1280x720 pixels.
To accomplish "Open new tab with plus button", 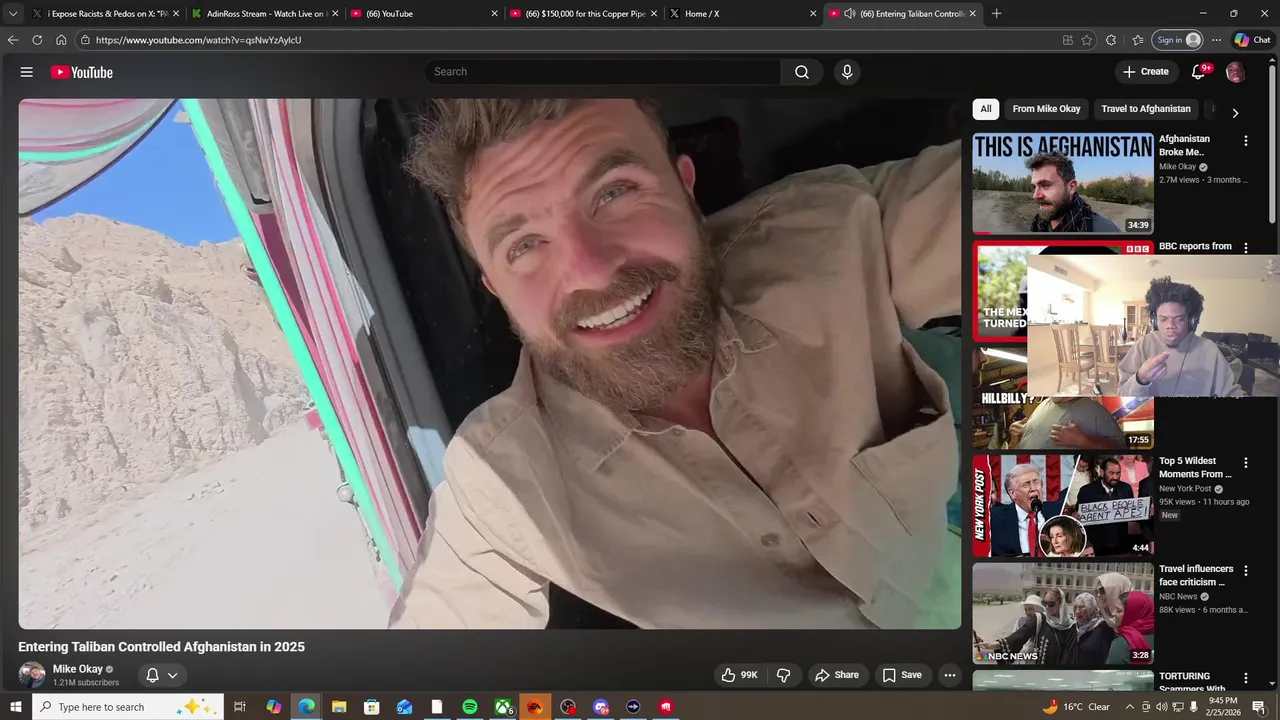I will pyautogui.click(x=996, y=14).
